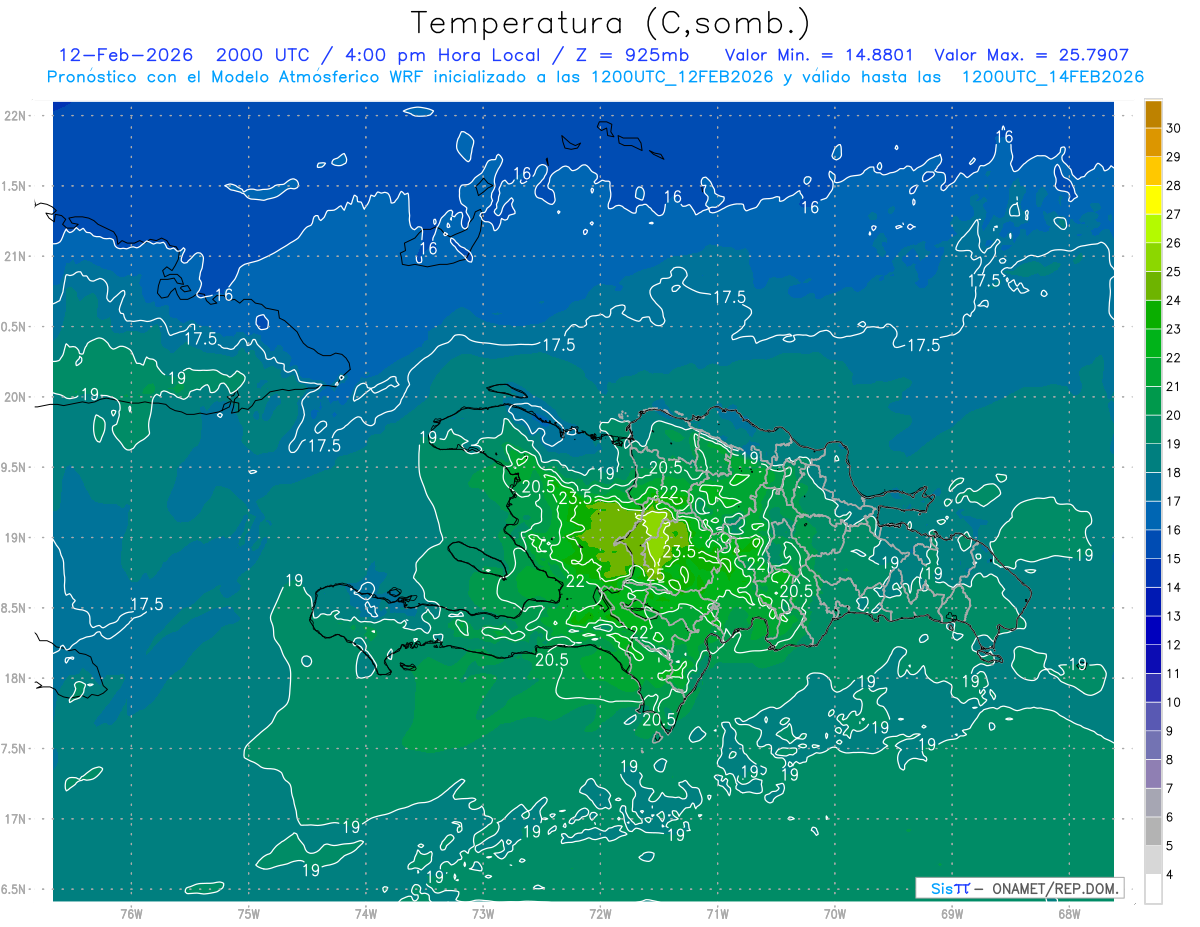The width and height of the screenshot is (1200, 927).
Task: Click the '1200UTC_12FEB2026' initialization time
Action: [682, 77]
